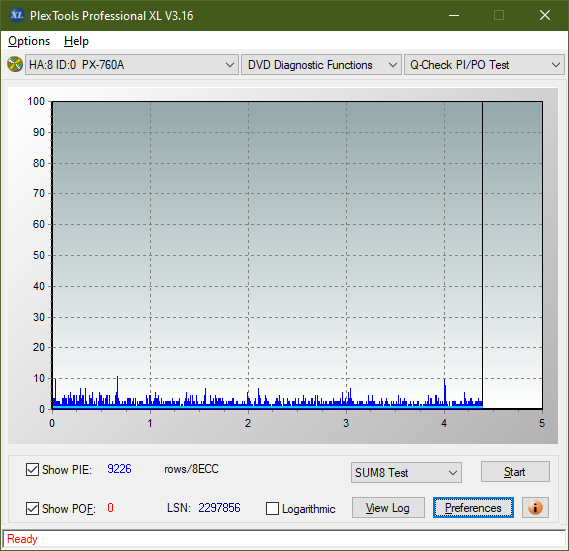Toggle the Show POF checkbox

point(32,508)
